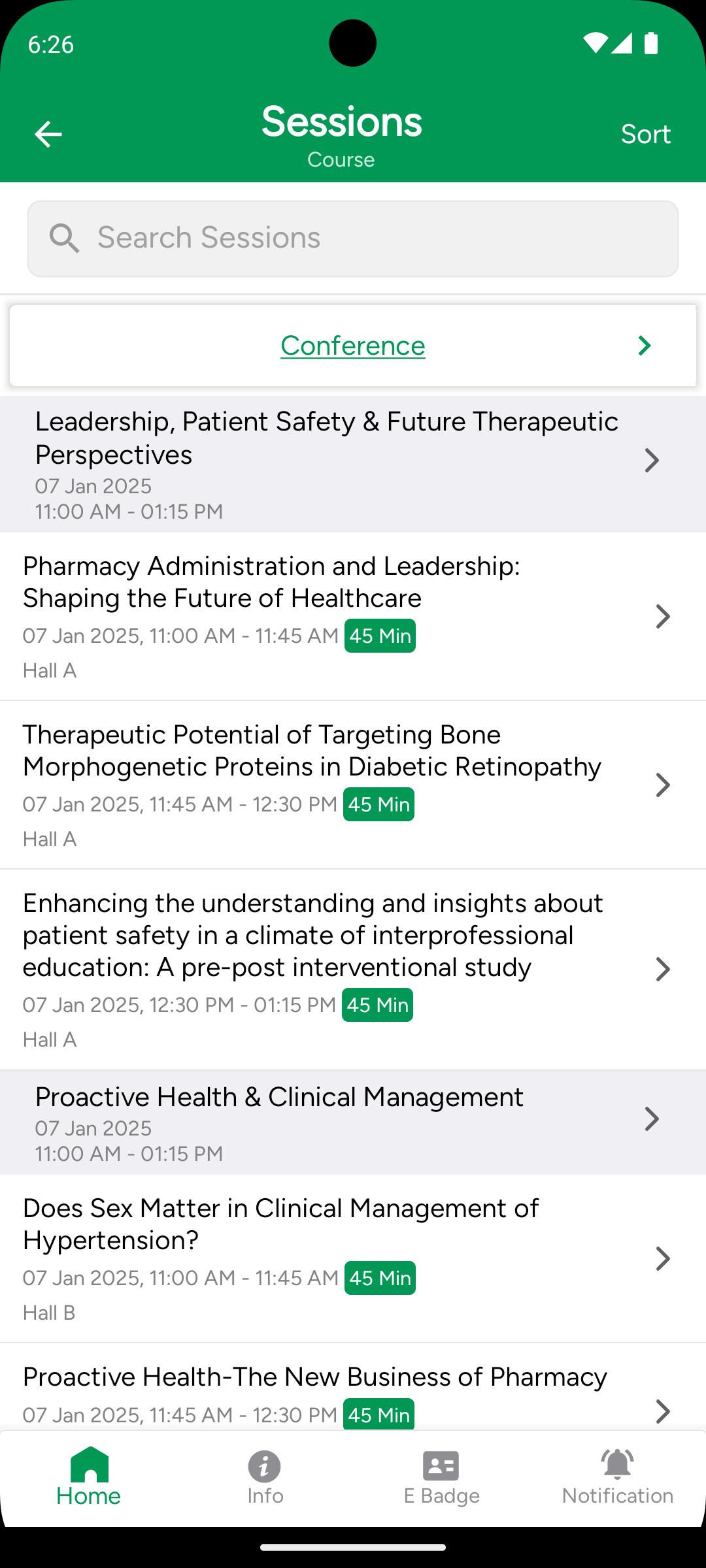
Task: Tap the battery status icon
Action: click(x=651, y=43)
